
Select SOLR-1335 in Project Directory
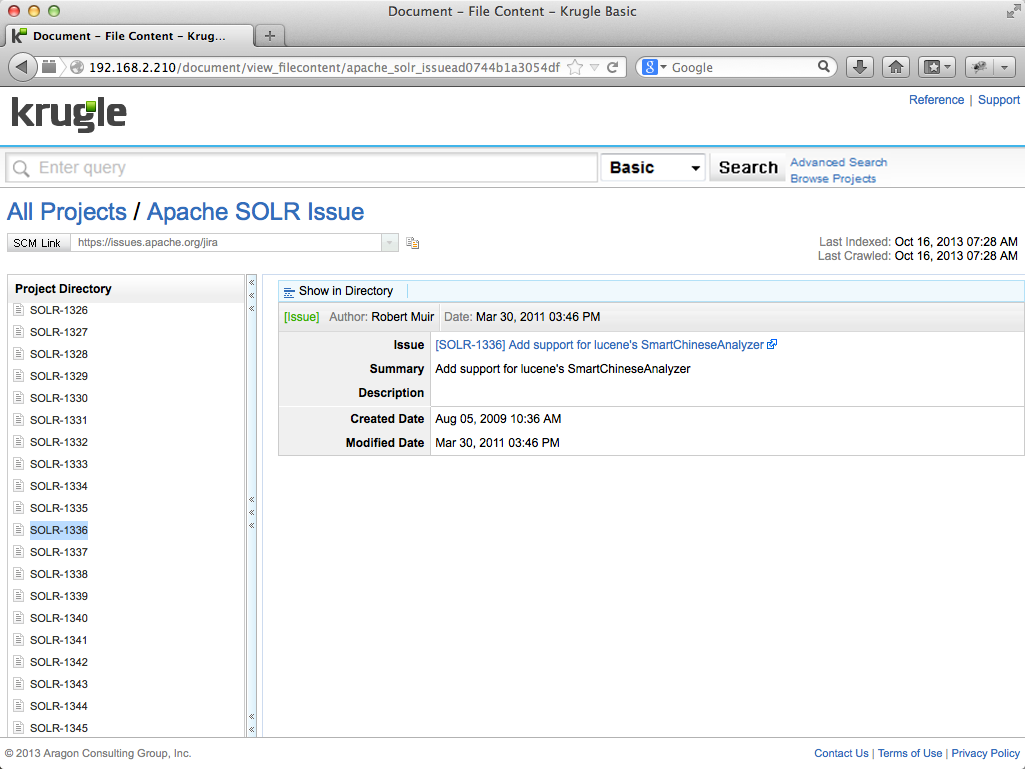59,508
